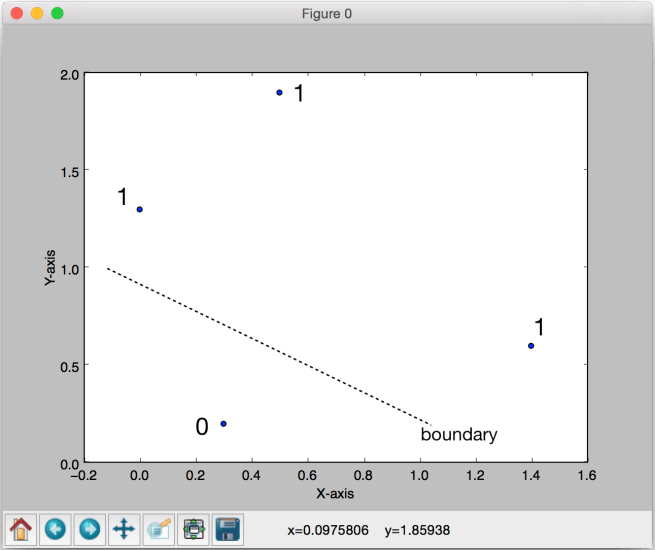Click the y-axis tick label 1.5
This screenshot has width=655, height=550.
70,172
